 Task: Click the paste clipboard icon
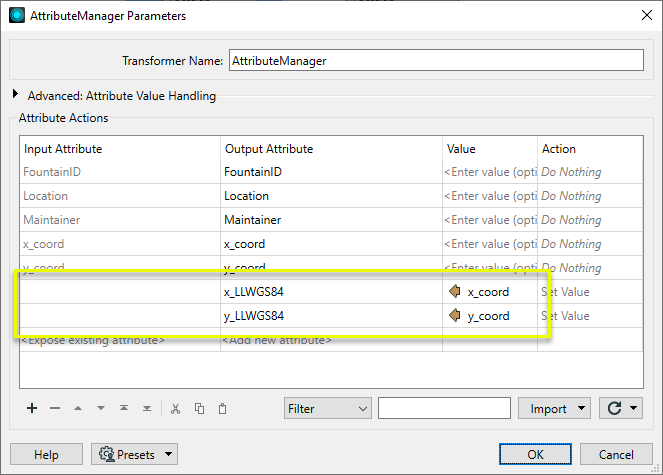[222, 408]
